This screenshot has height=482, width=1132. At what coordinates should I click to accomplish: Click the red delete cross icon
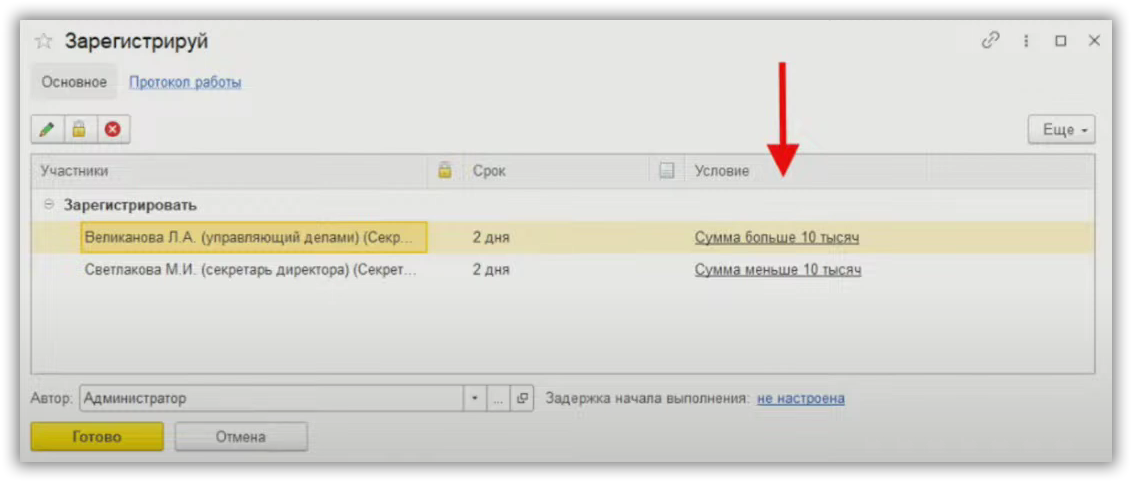click(113, 130)
